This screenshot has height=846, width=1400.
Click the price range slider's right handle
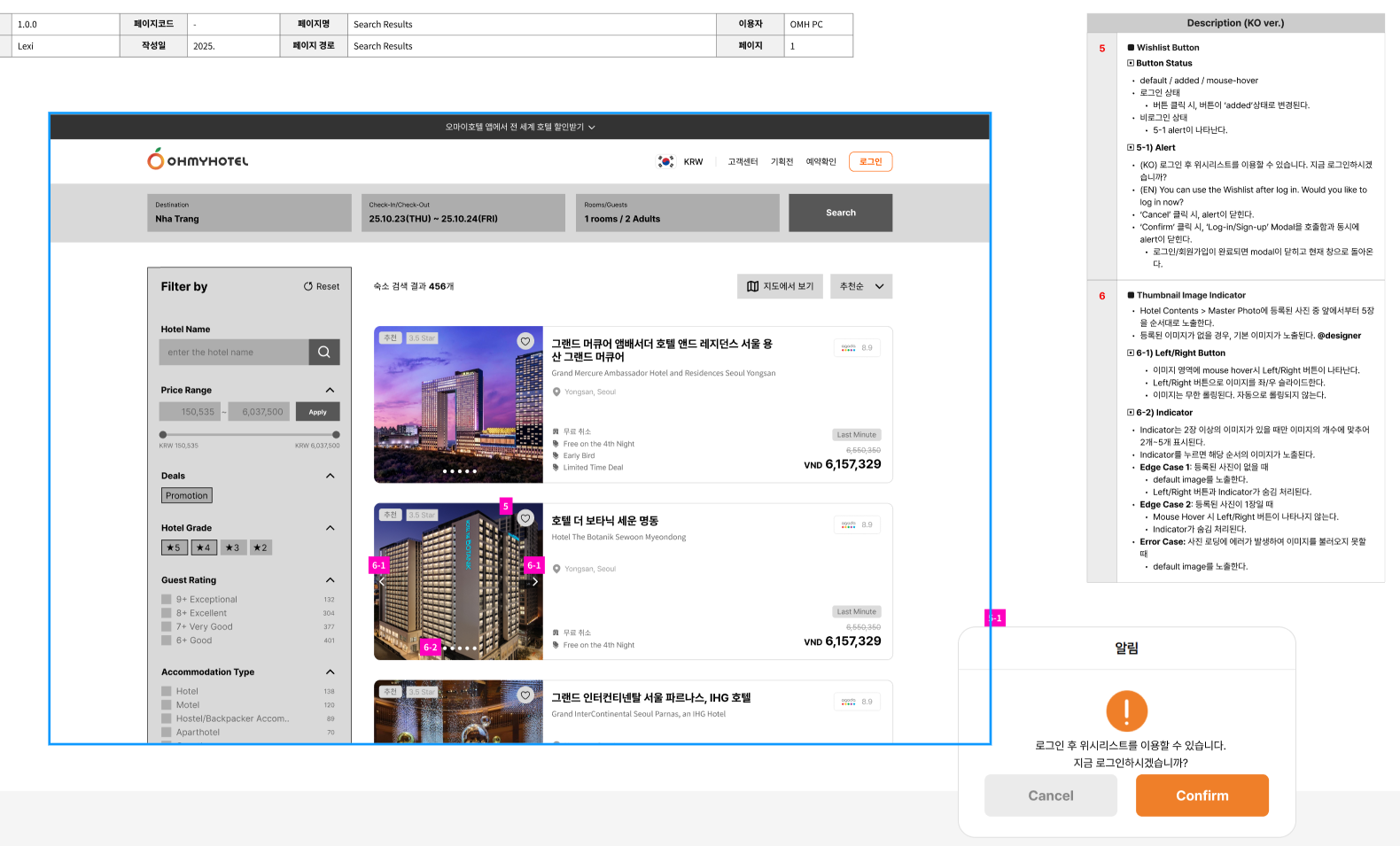point(336,435)
